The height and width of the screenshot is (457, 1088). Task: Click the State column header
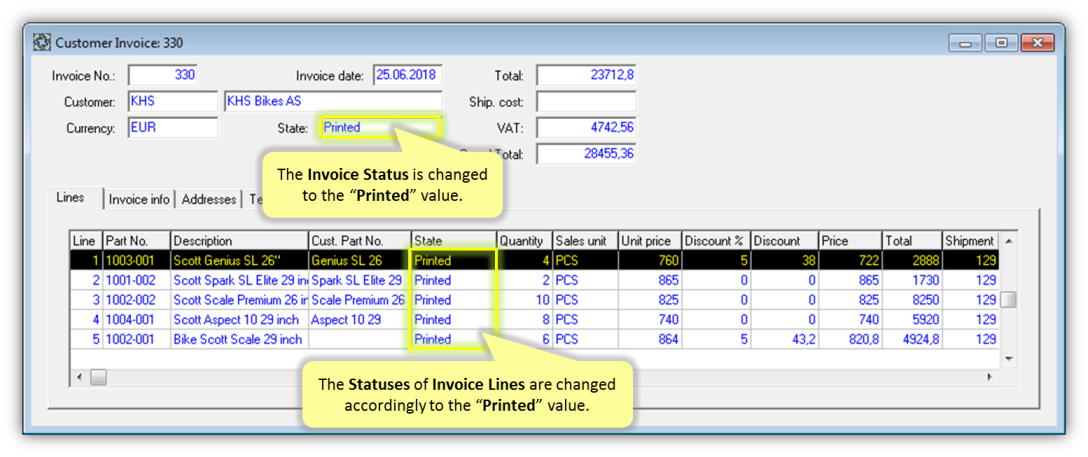click(454, 241)
